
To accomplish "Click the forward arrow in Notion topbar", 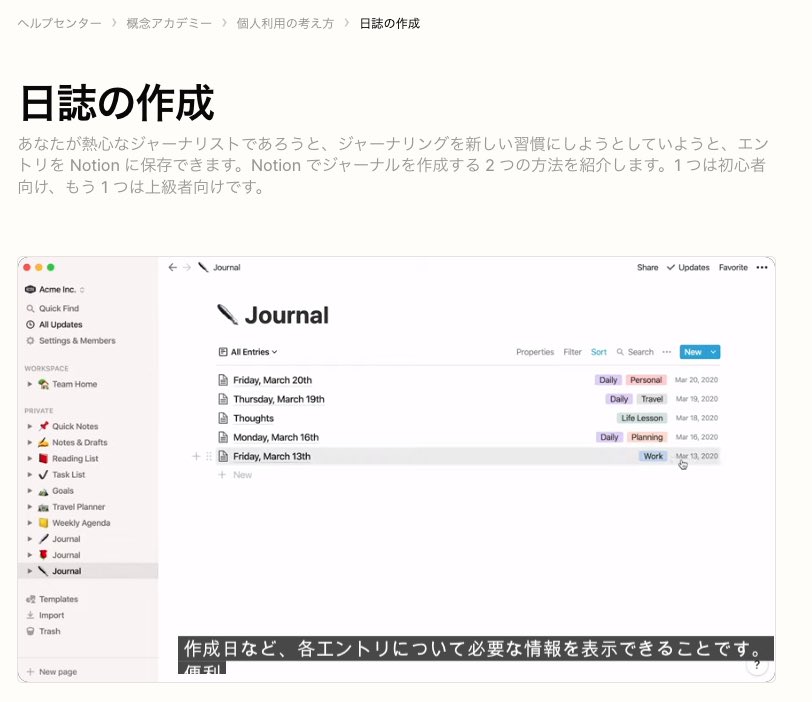I will pos(187,267).
